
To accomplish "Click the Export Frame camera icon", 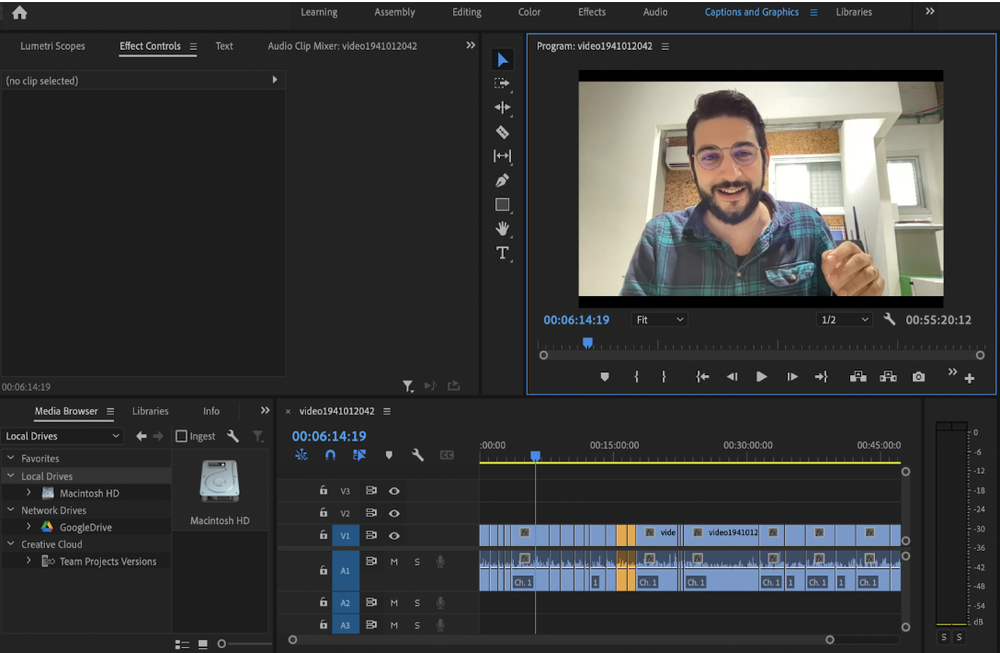I will [x=918, y=377].
